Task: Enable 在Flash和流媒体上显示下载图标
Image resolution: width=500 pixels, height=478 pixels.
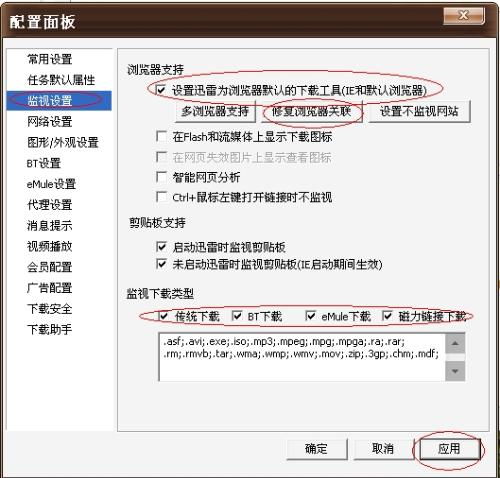Action: tap(161, 136)
